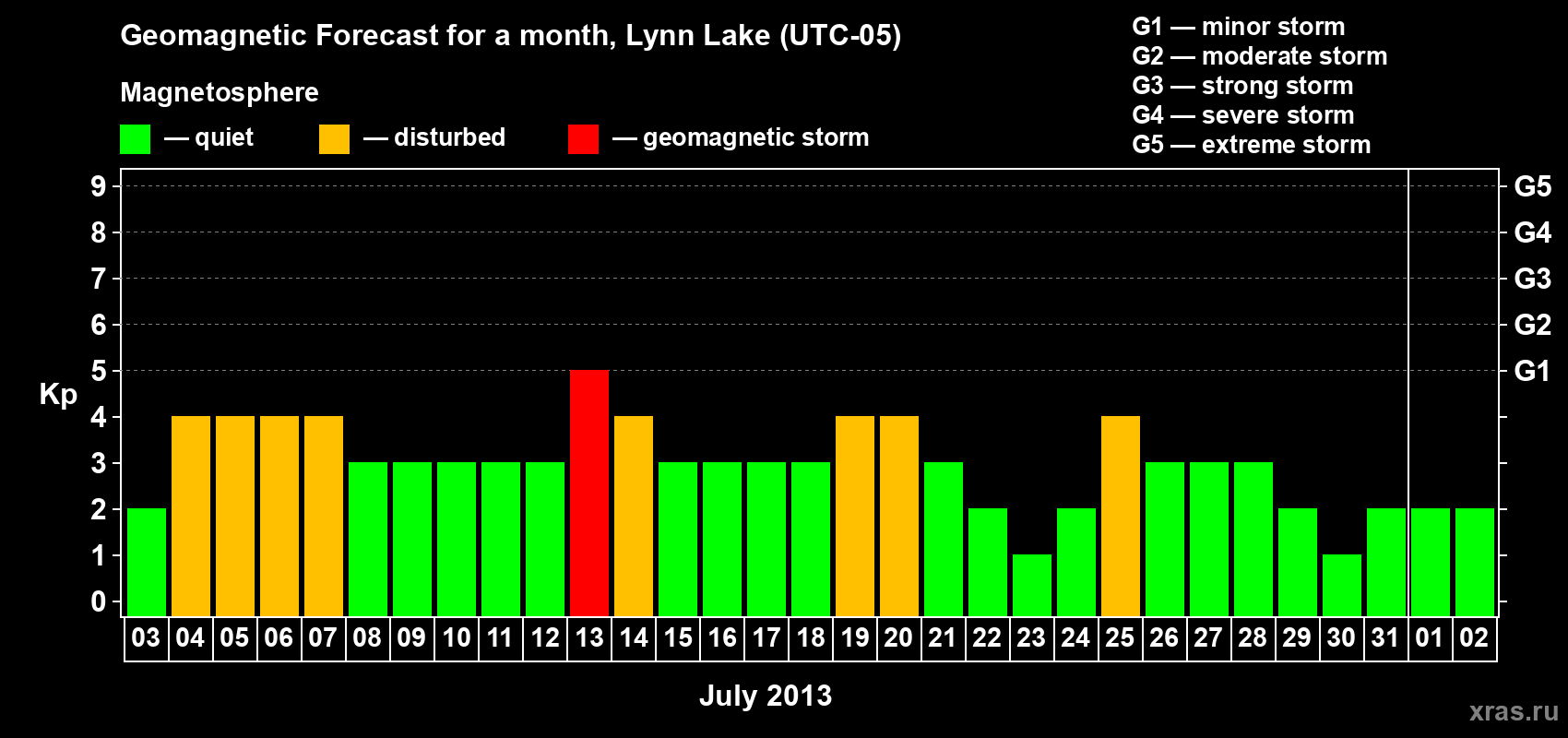
Task: Click the red geomagnetic storm legend swatch
Action: [583, 139]
